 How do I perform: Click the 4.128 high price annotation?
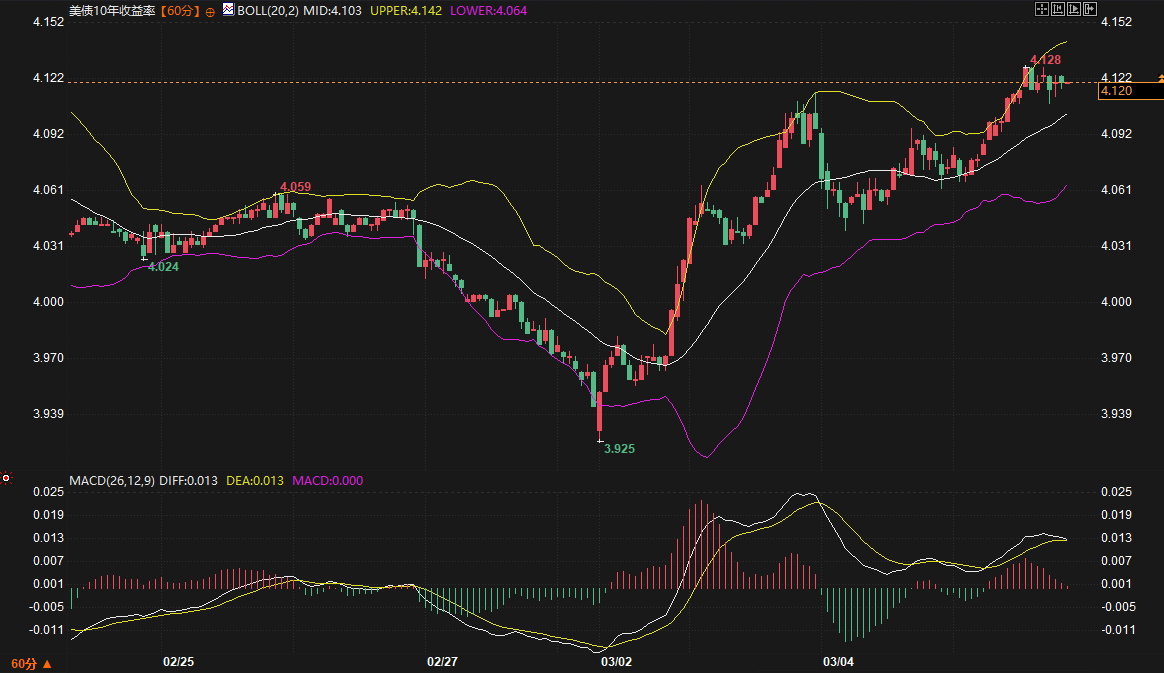1045,61
